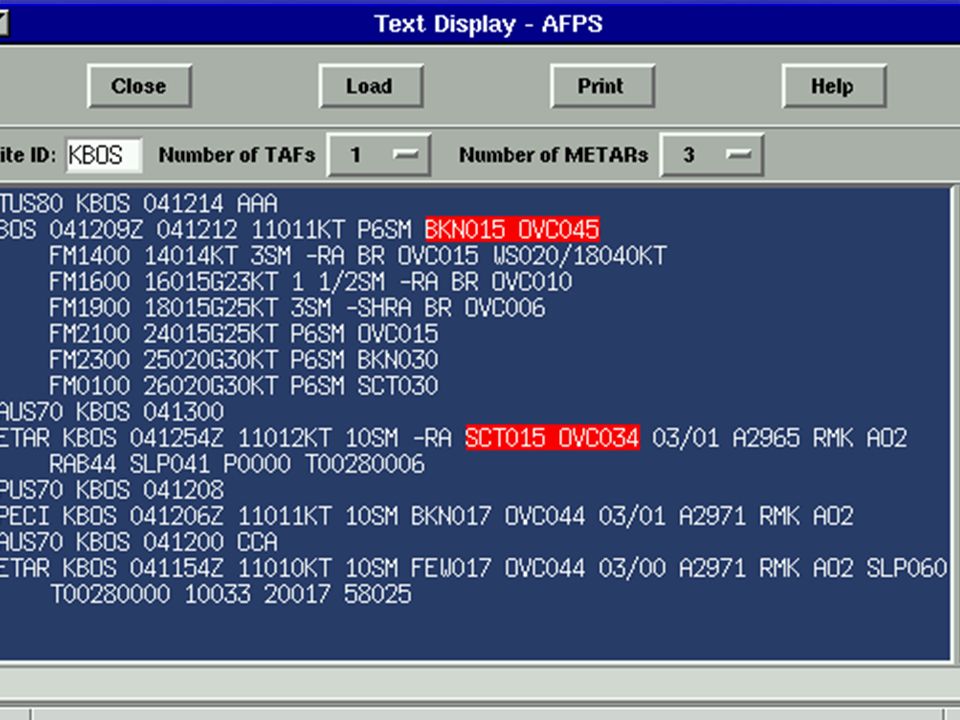
Task: Click the Site ID field containing KBOS
Action: 104,155
